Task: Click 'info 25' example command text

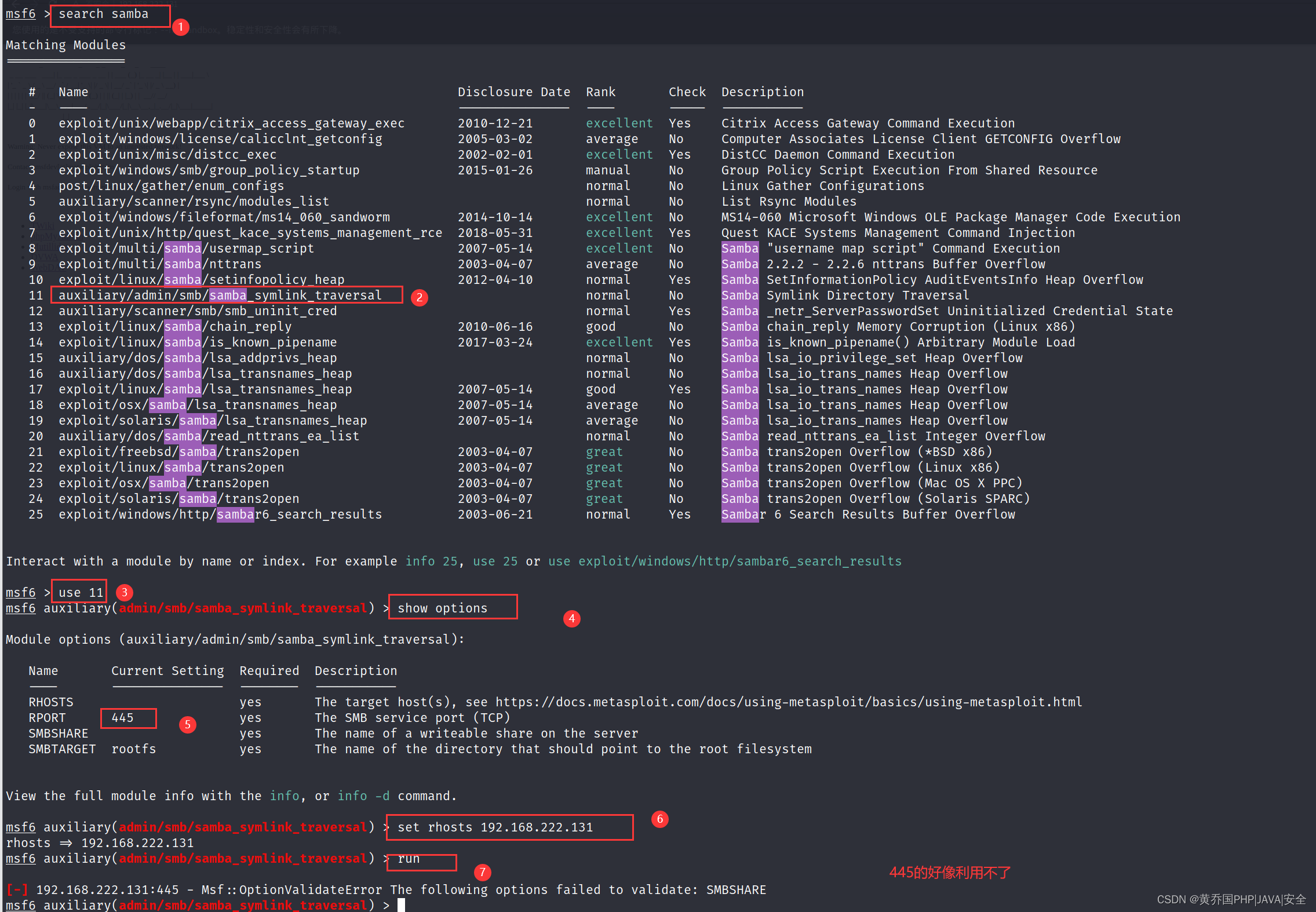Action: point(431,561)
